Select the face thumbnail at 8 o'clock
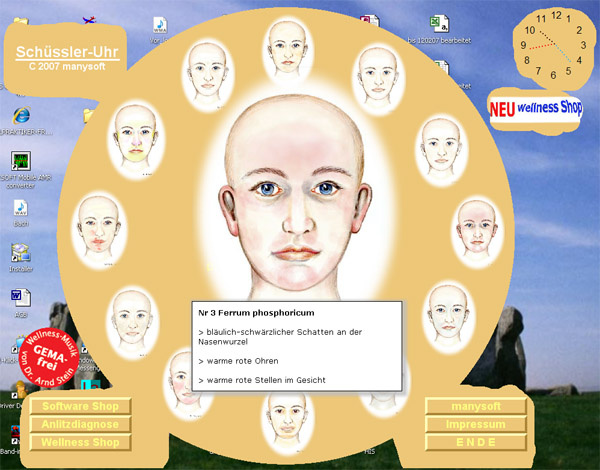The width and height of the screenshot is (600, 470). (x=132, y=322)
